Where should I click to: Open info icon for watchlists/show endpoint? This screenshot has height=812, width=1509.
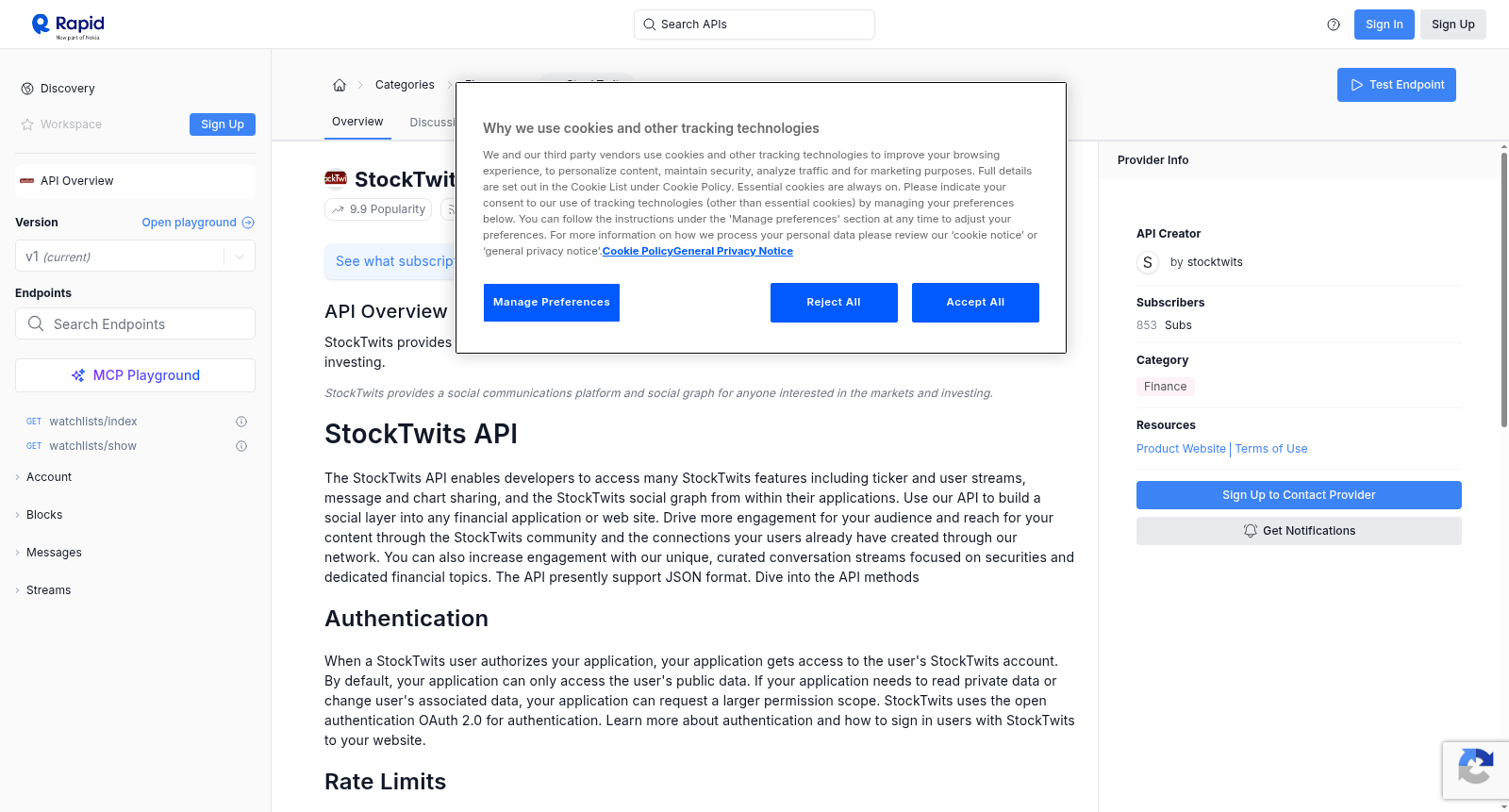pos(241,446)
